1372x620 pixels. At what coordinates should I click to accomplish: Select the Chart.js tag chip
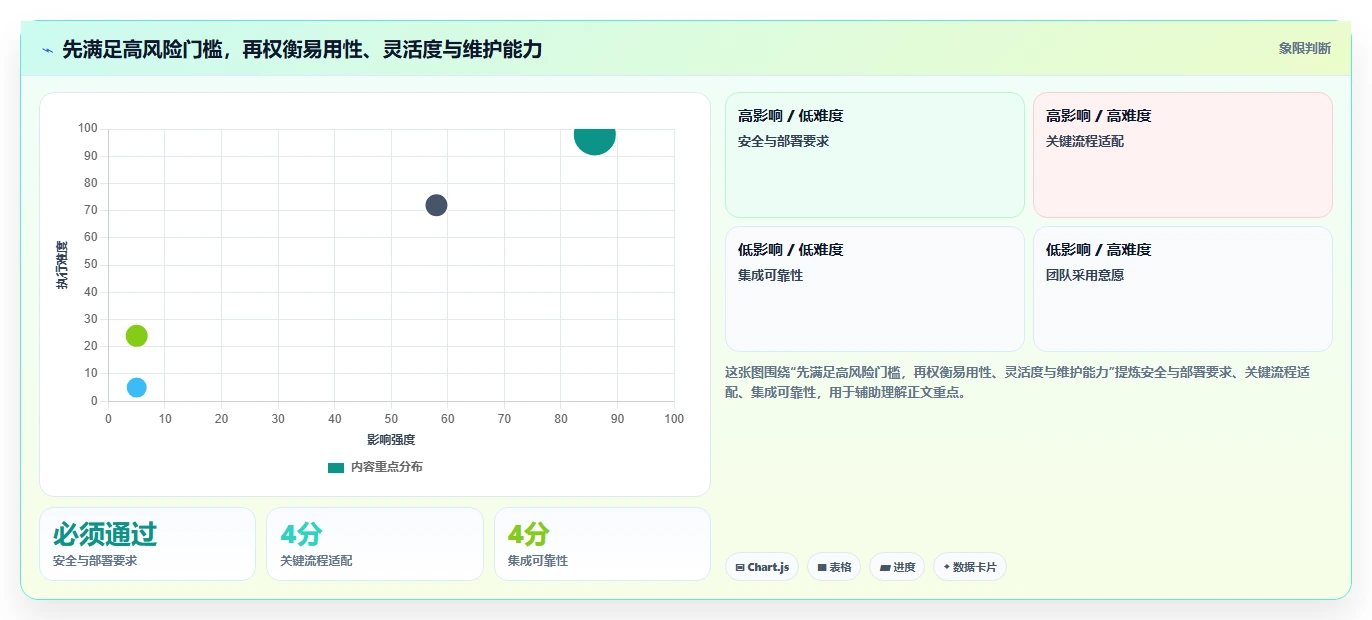[762, 567]
